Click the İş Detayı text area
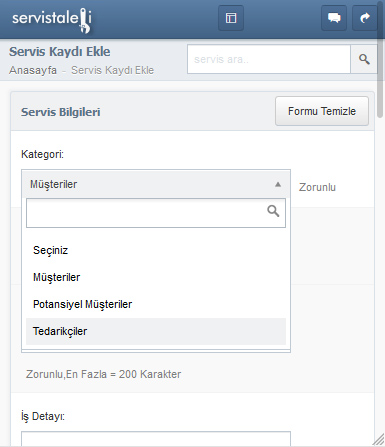 point(156,439)
